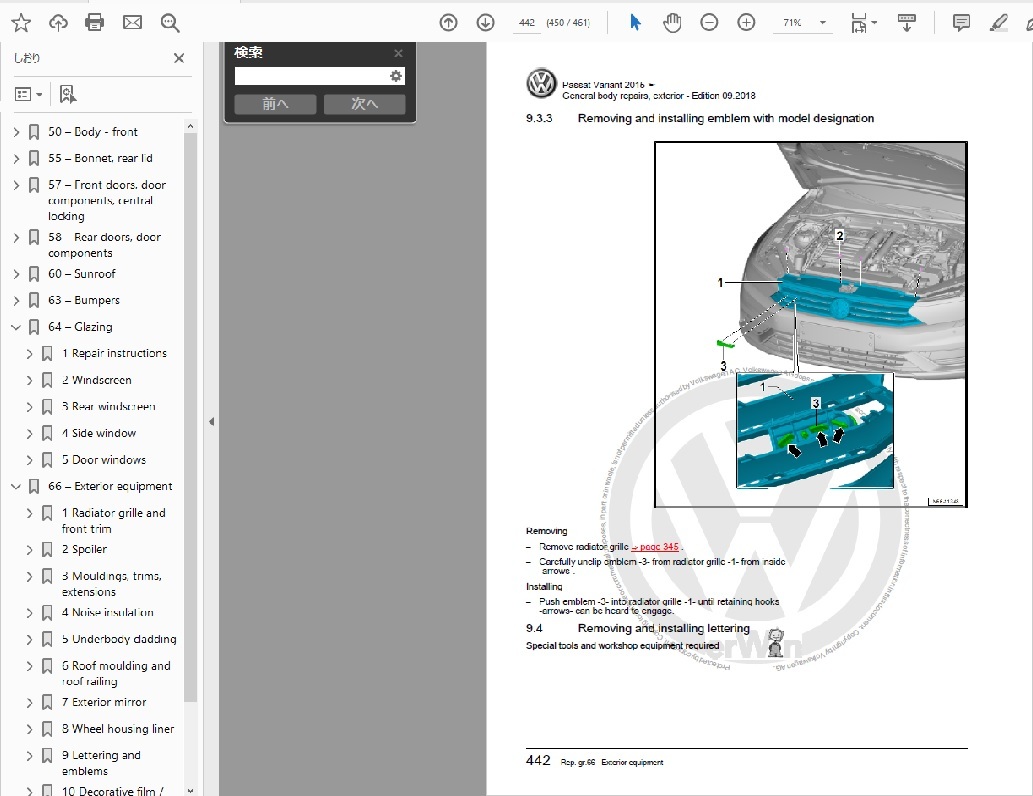
Task: Click the upload to cloud icon
Action: pos(58,22)
